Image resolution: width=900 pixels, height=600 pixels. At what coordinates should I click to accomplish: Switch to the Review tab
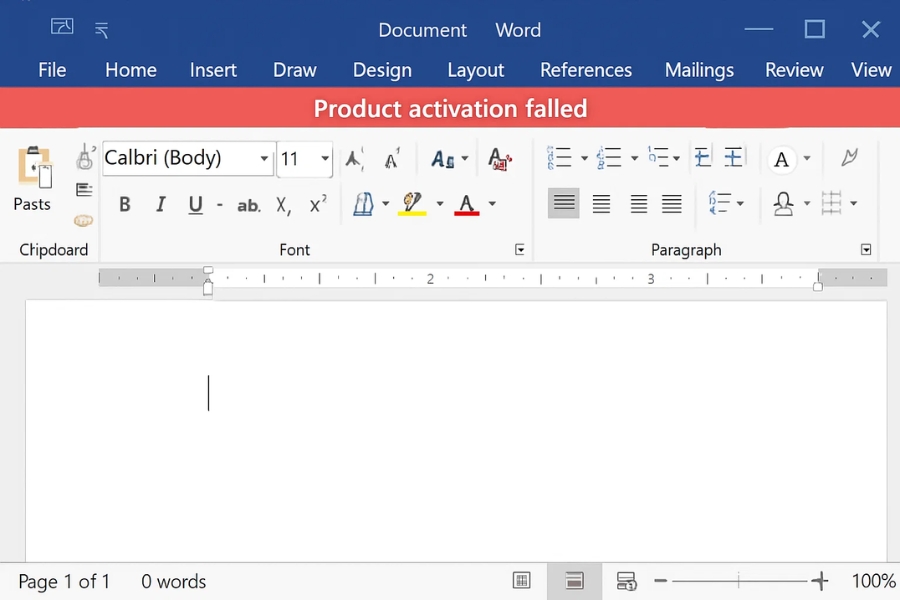[x=794, y=70]
